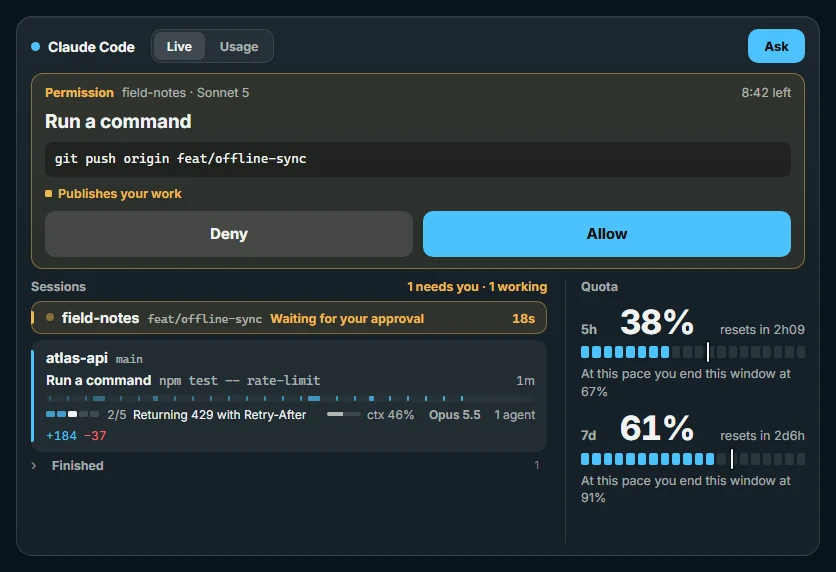
Task: Click the Finished section label
Action: tap(77, 465)
